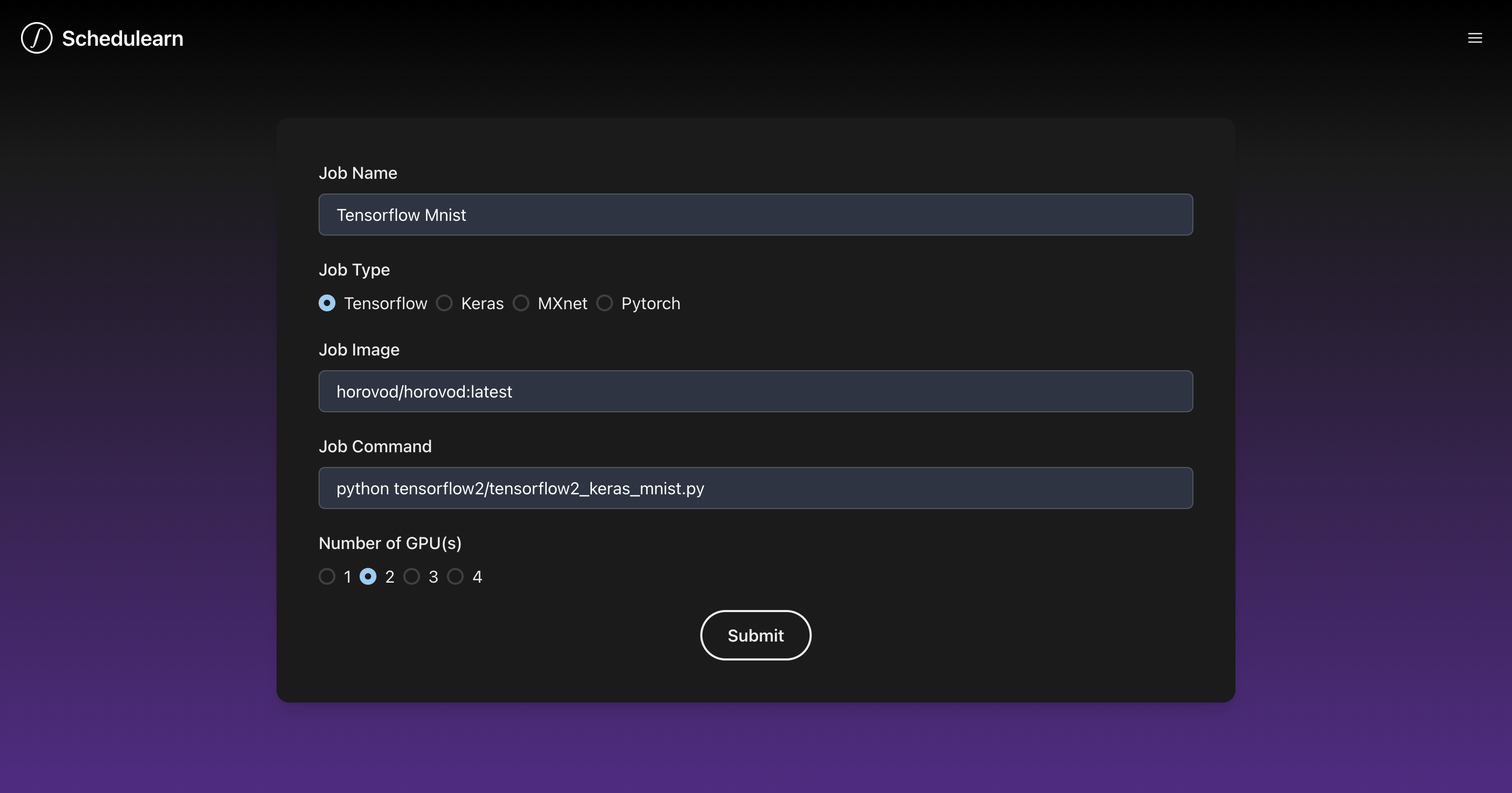This screenshot has height=793, width=1512.
Task: Open the hamburger menu
Action: click(1475, 38)
